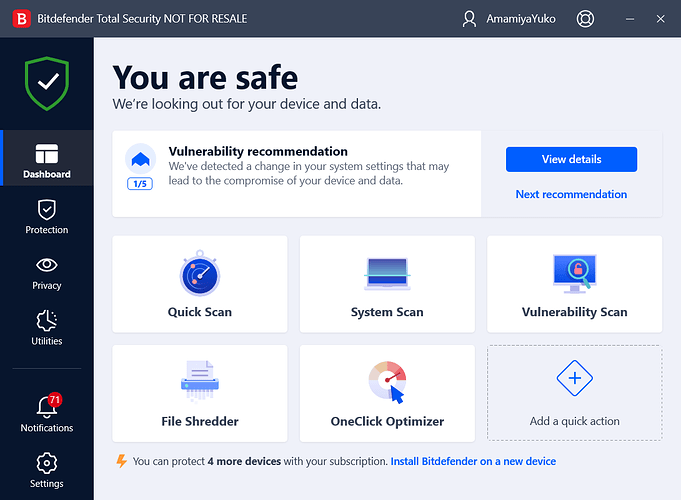The width and height of the screenshot is (681, 500).
Task: Open the Protection shield section
Action: 47,217
